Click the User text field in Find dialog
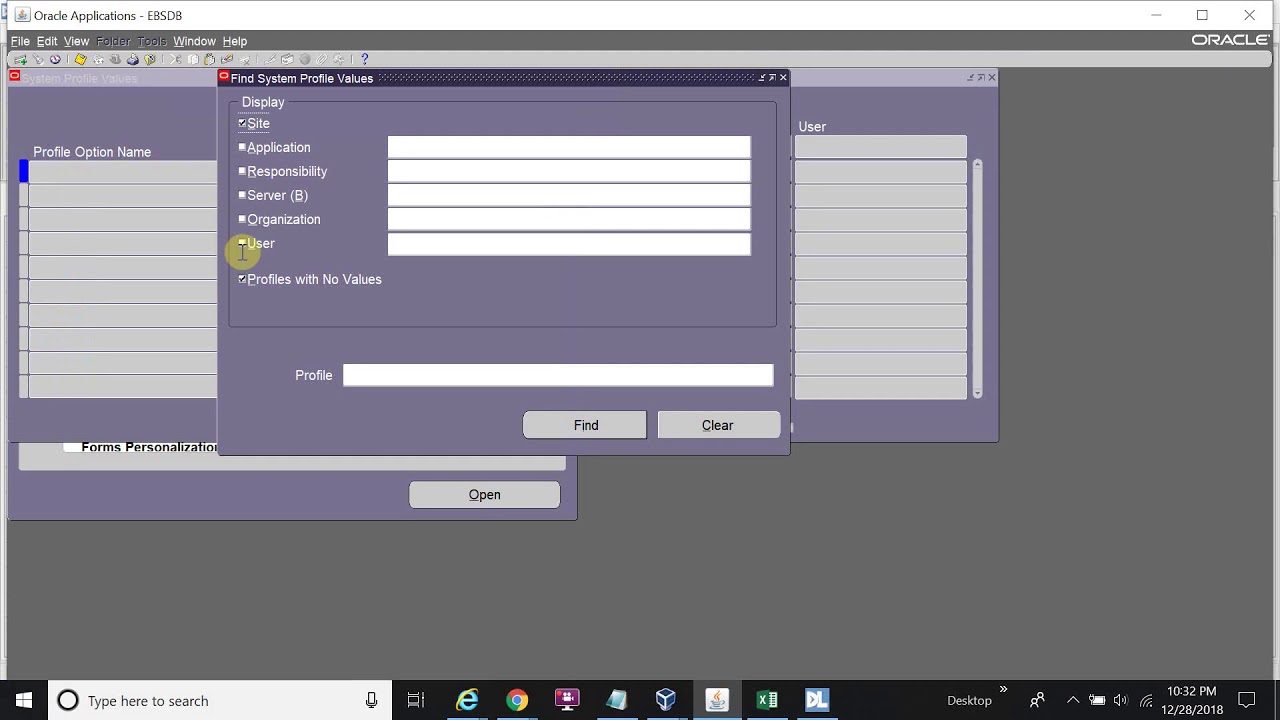1280x720 pixels. coord(569,243)
